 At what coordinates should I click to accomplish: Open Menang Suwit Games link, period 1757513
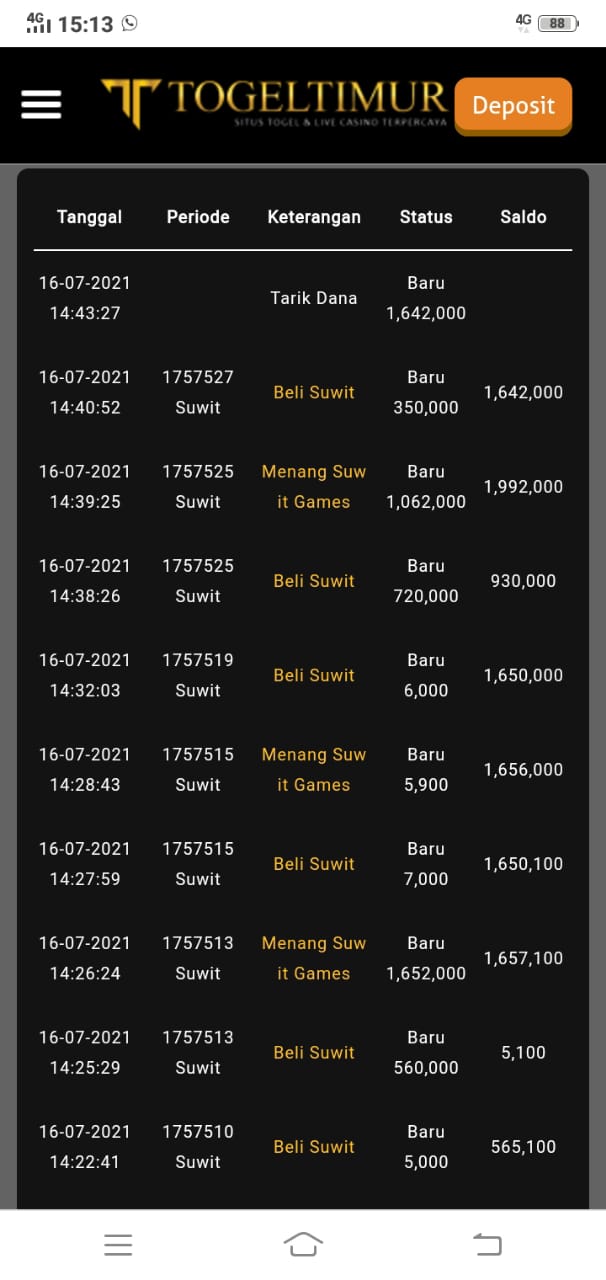(314, 958)
